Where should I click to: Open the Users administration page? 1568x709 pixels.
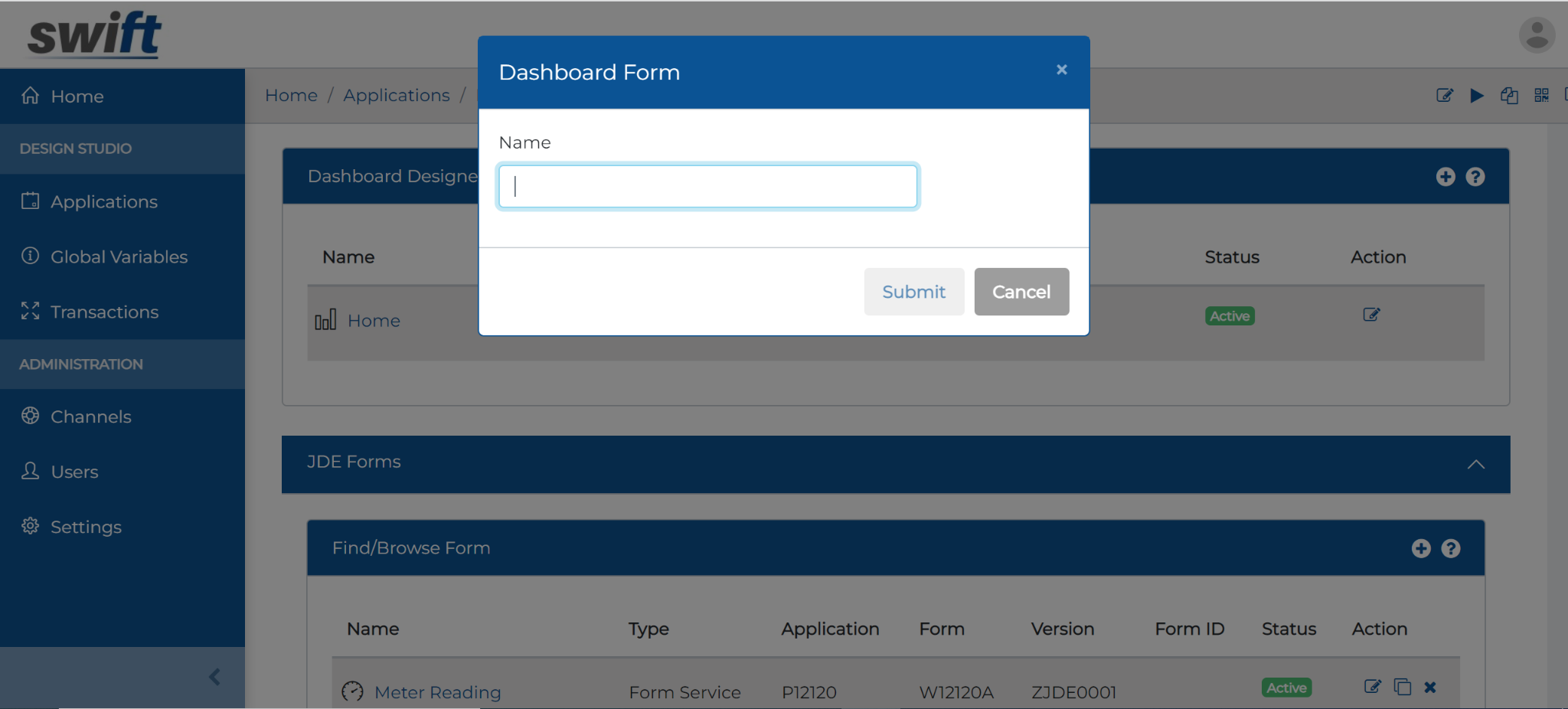(73, 472)
